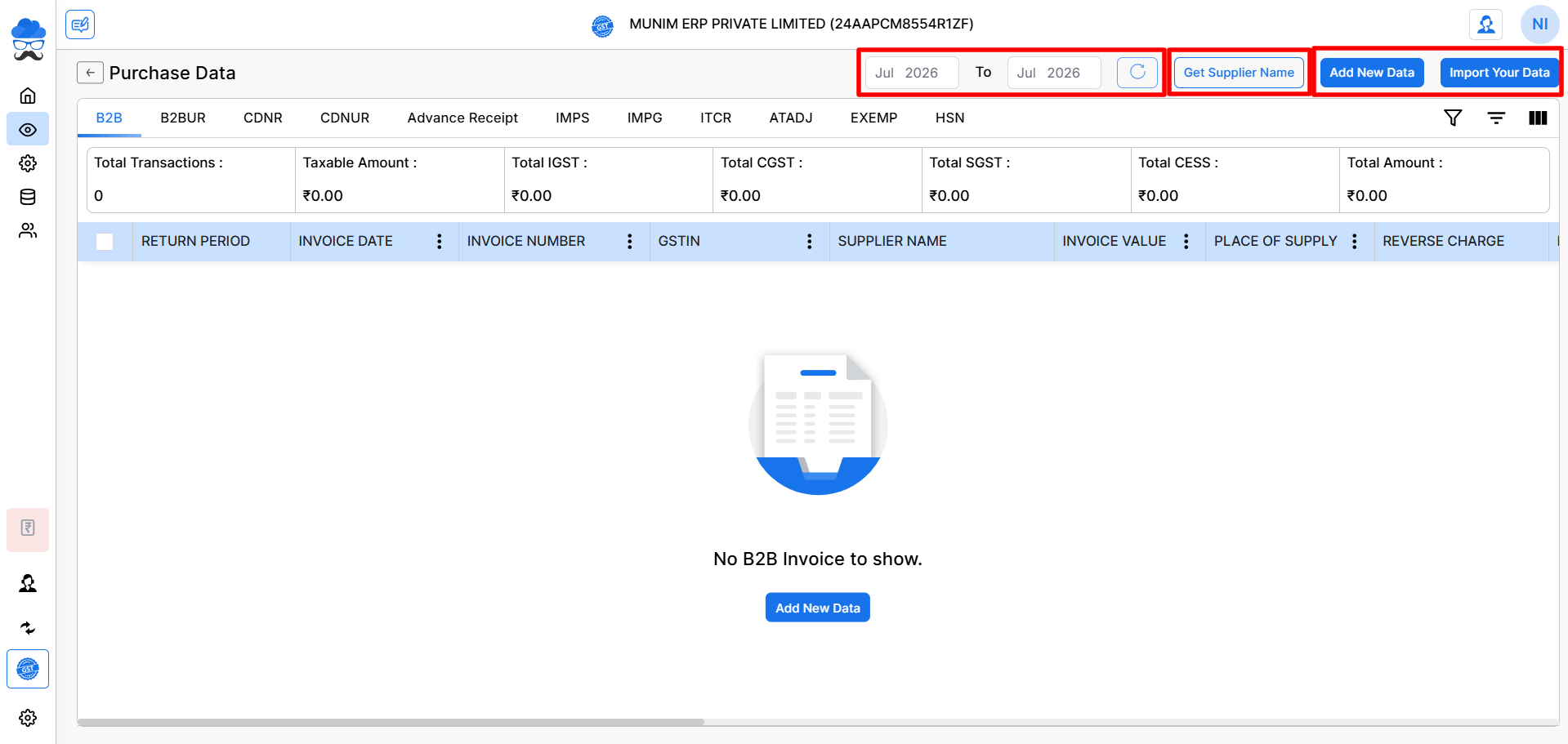The height and width of the screenshot is (744, 1568).
Task: Click the Total Transactions summary label
Action: [159, 163]
